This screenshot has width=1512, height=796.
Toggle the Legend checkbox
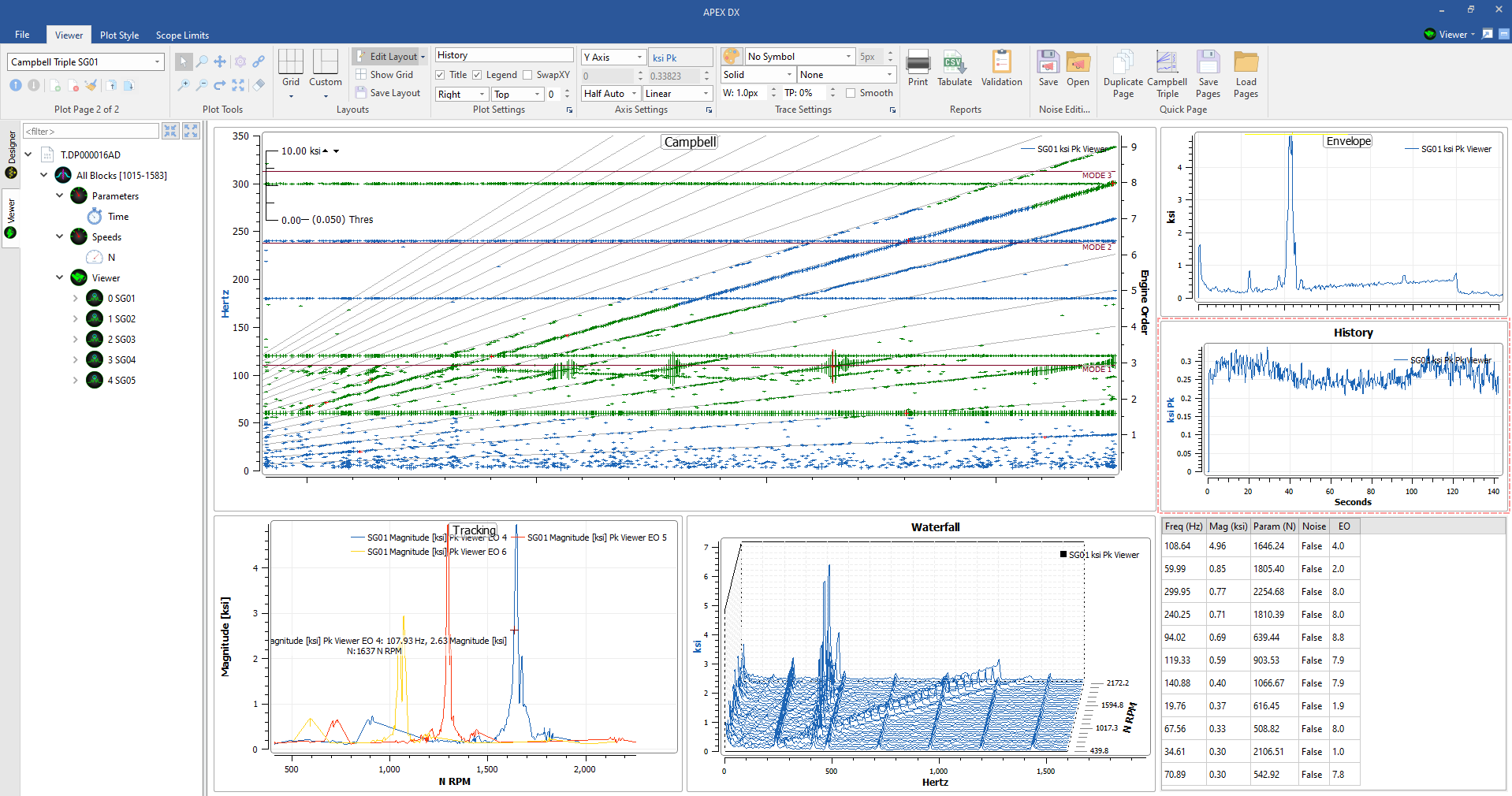(x=477, y=75)
